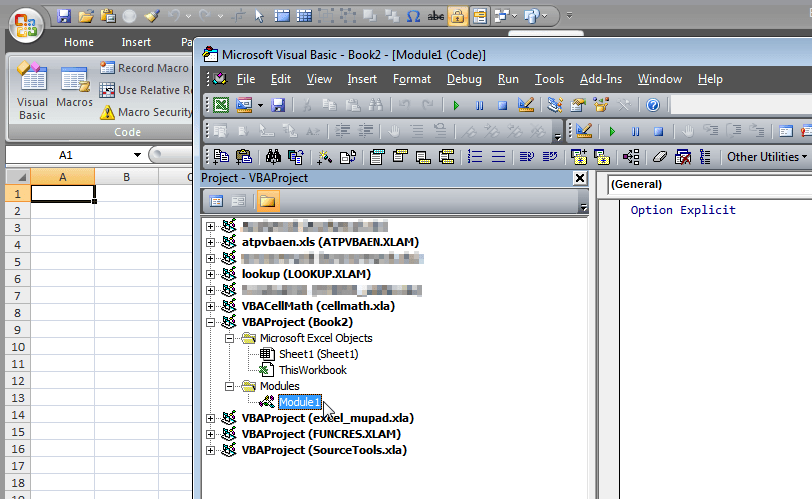Click the eraser icon in utilities toolbar
The height and width of the screenshot is (499, 812).
pos(659,157)
